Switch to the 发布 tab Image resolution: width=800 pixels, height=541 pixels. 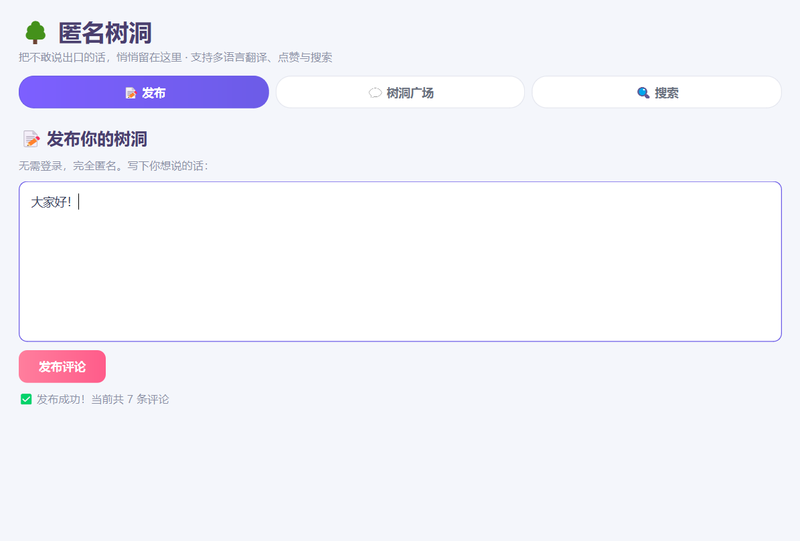coord(143,92)
